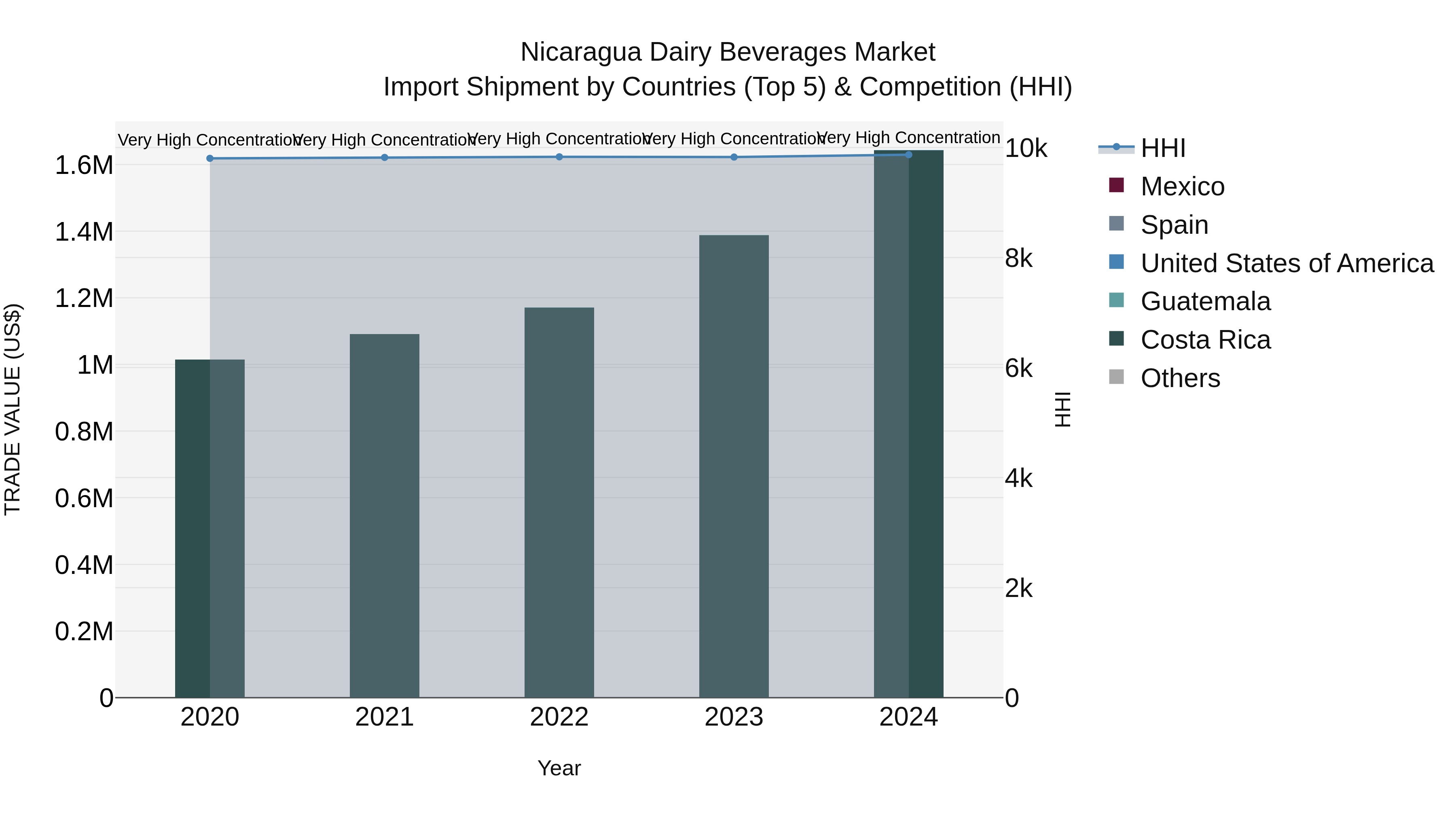Click the 8k HHI axis tick
Screen dimensions: 1456x819
point(1018,258)
